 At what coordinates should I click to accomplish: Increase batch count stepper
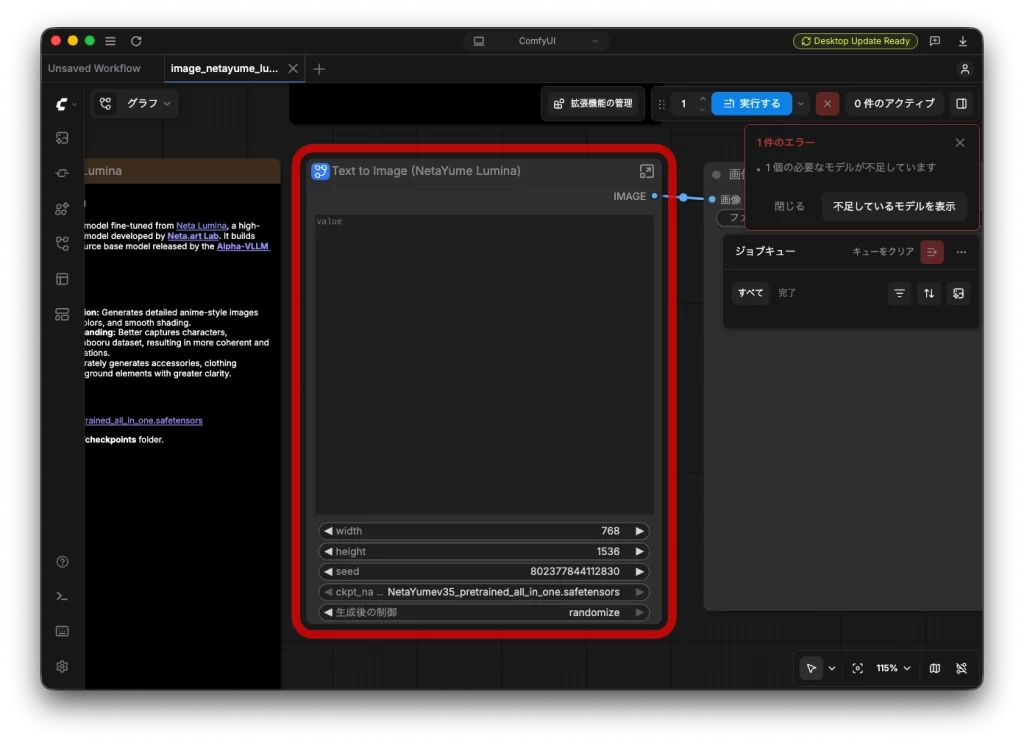(x=703, y=99)
